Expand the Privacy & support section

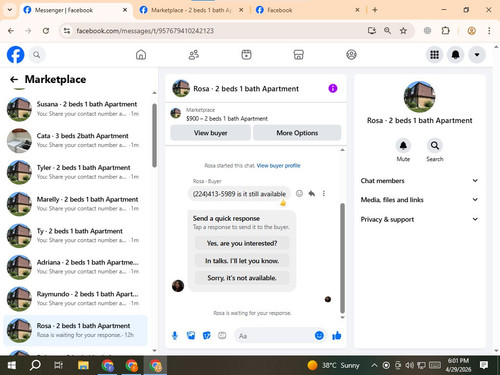pos(419,219)
